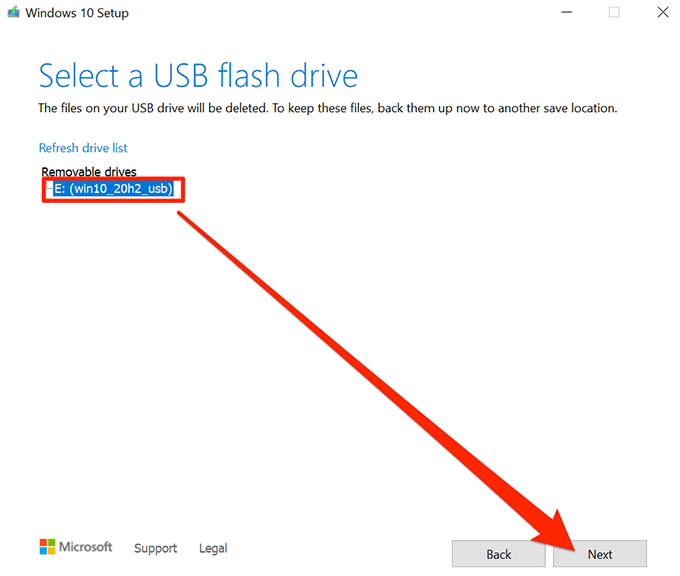
Task: Click the 'Windows 10 Setup' window title text
Action: click(77, 13)
